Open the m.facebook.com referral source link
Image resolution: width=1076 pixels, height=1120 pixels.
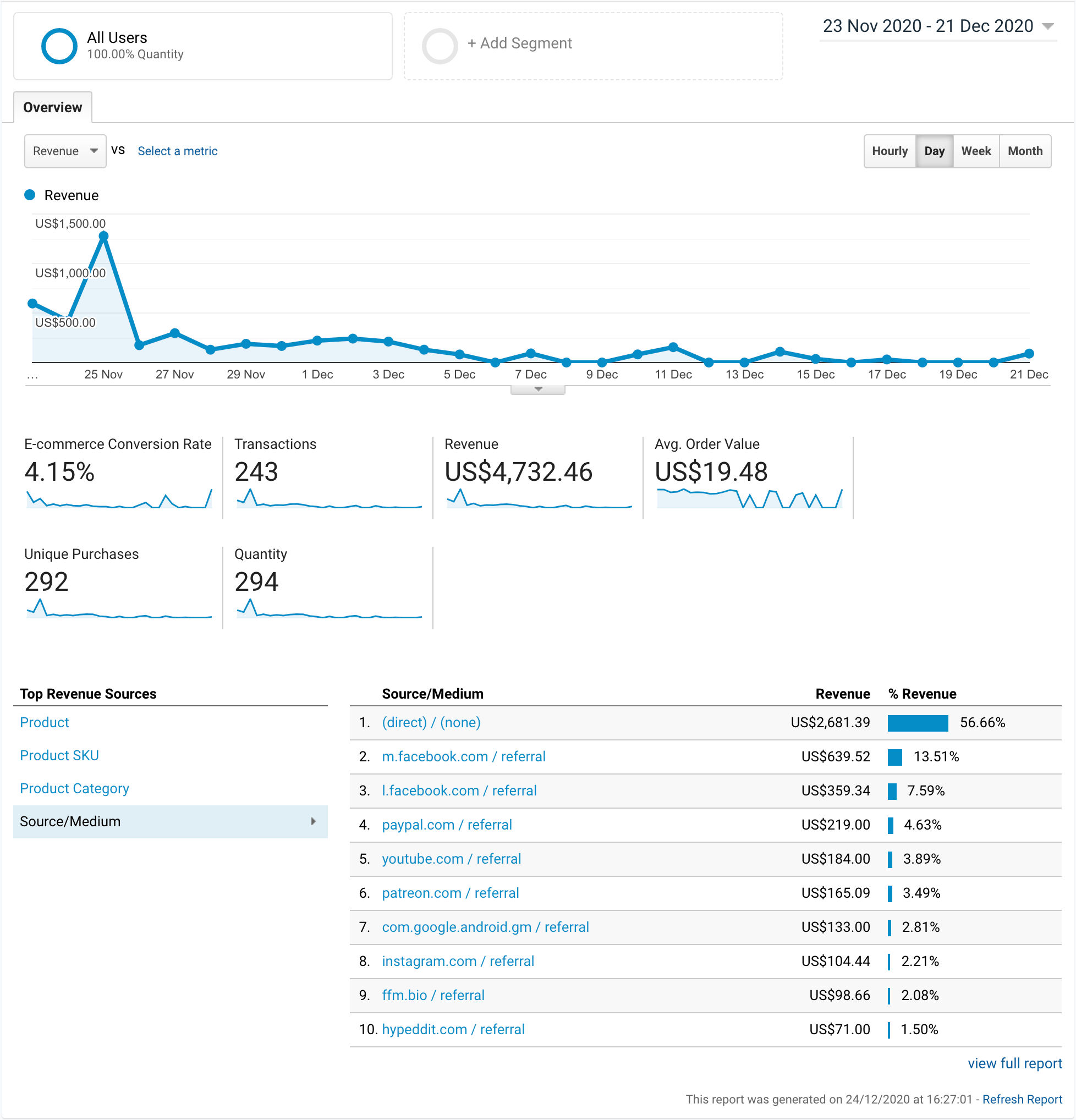(x=464, y=756)
